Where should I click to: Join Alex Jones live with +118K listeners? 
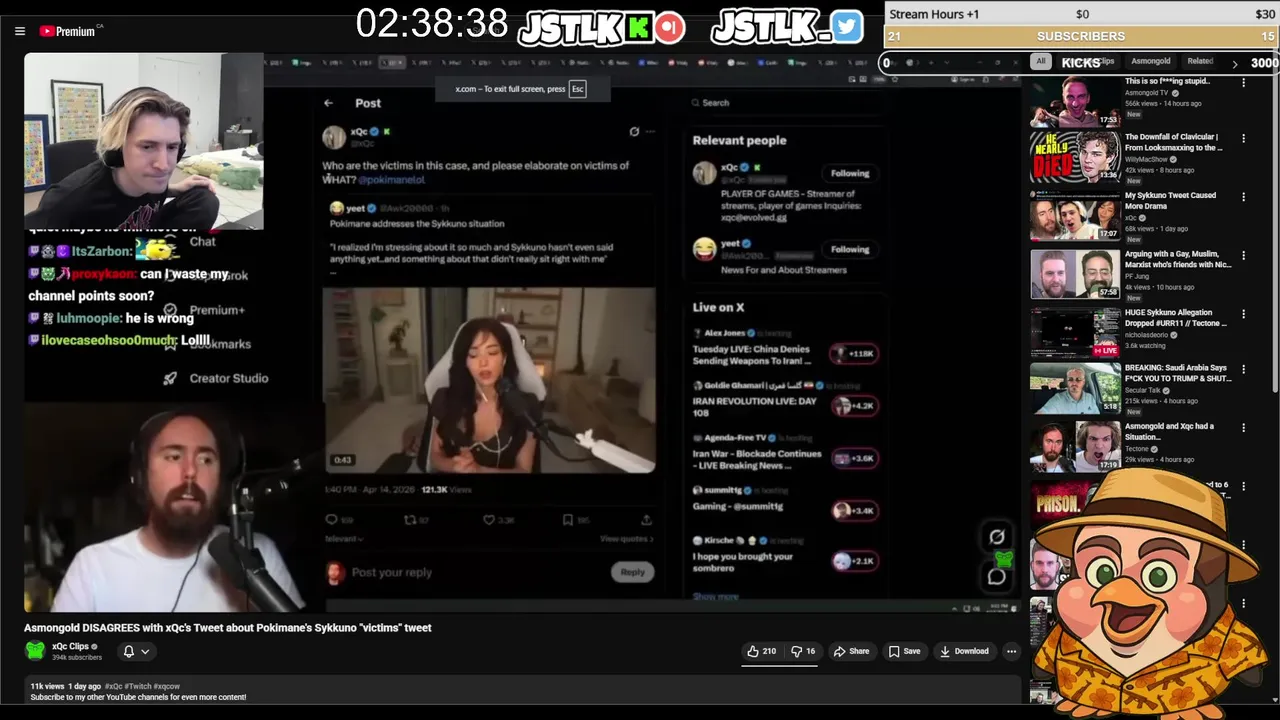853,353
